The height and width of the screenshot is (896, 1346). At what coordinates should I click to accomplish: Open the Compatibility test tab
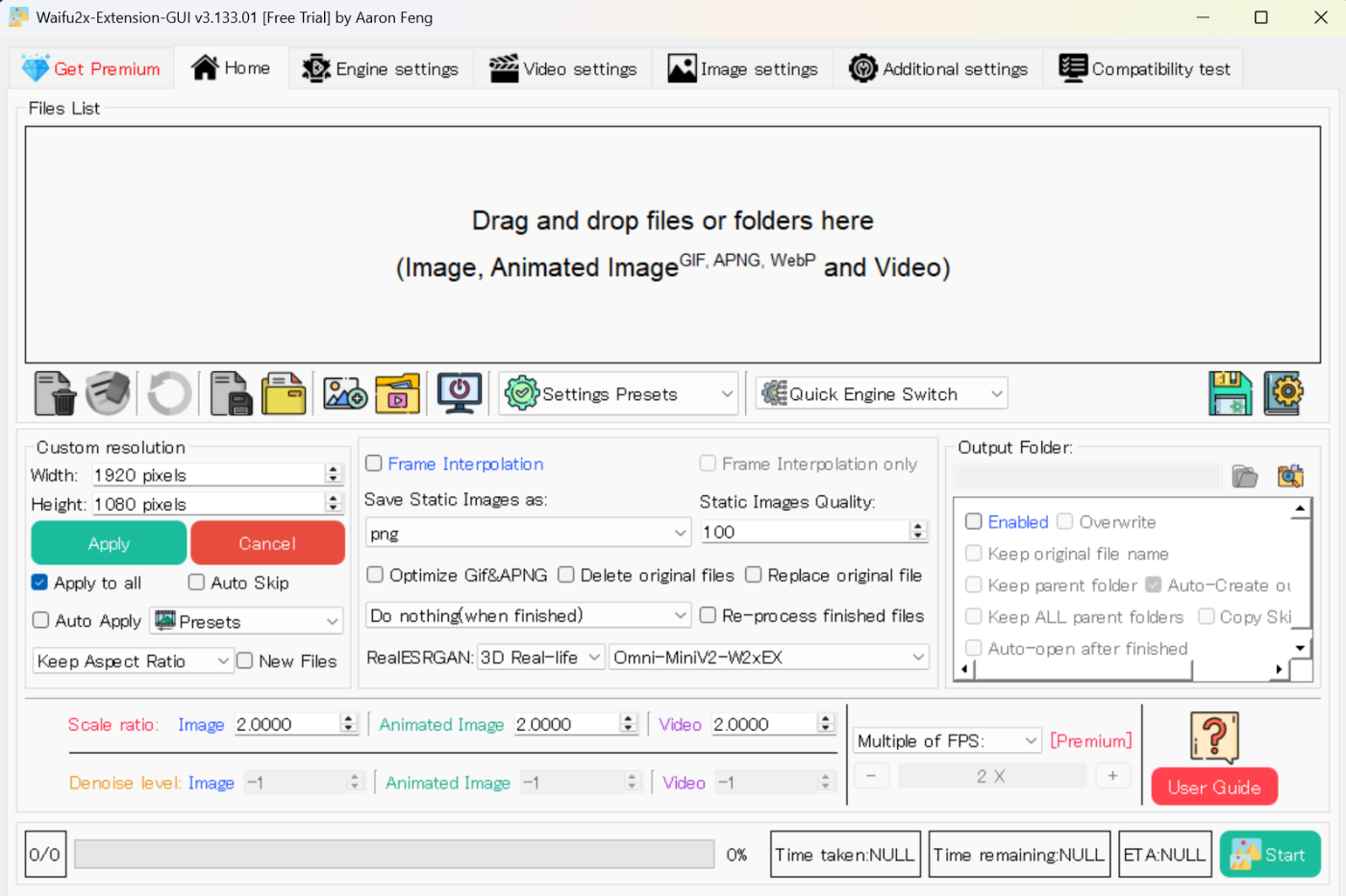(1144, 68)
